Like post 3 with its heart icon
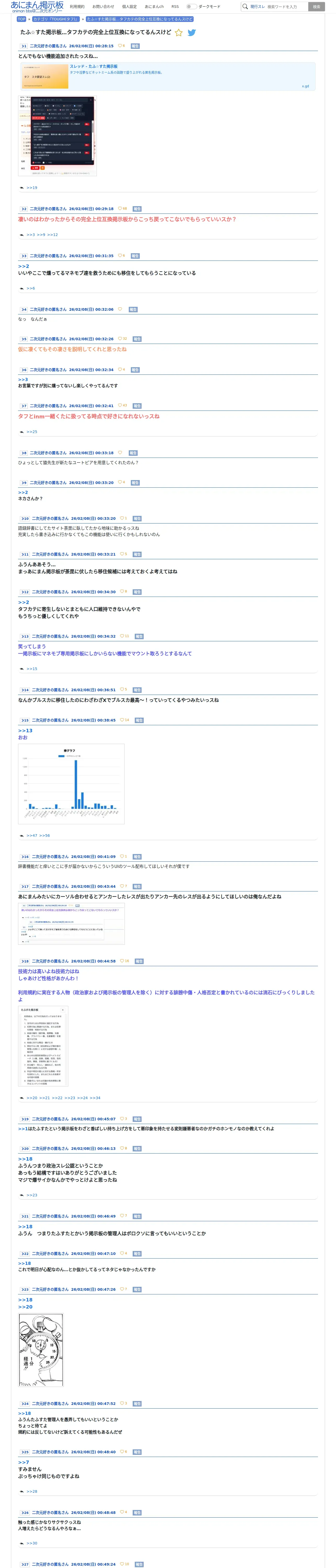The height and width of the screenshot is (1568, 336). pos(120,256)
